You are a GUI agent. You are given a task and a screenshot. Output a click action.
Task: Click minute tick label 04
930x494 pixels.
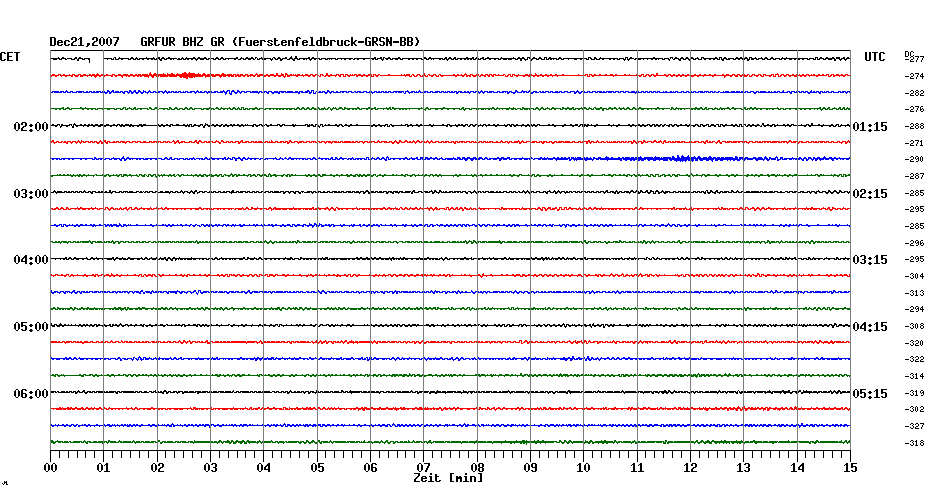point(264,468)
